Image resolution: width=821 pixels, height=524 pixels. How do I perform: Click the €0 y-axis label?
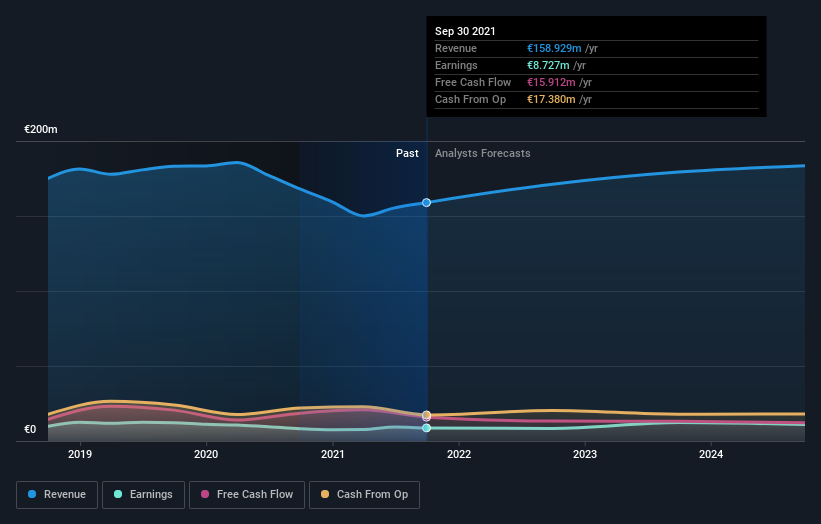pos(30,429)
